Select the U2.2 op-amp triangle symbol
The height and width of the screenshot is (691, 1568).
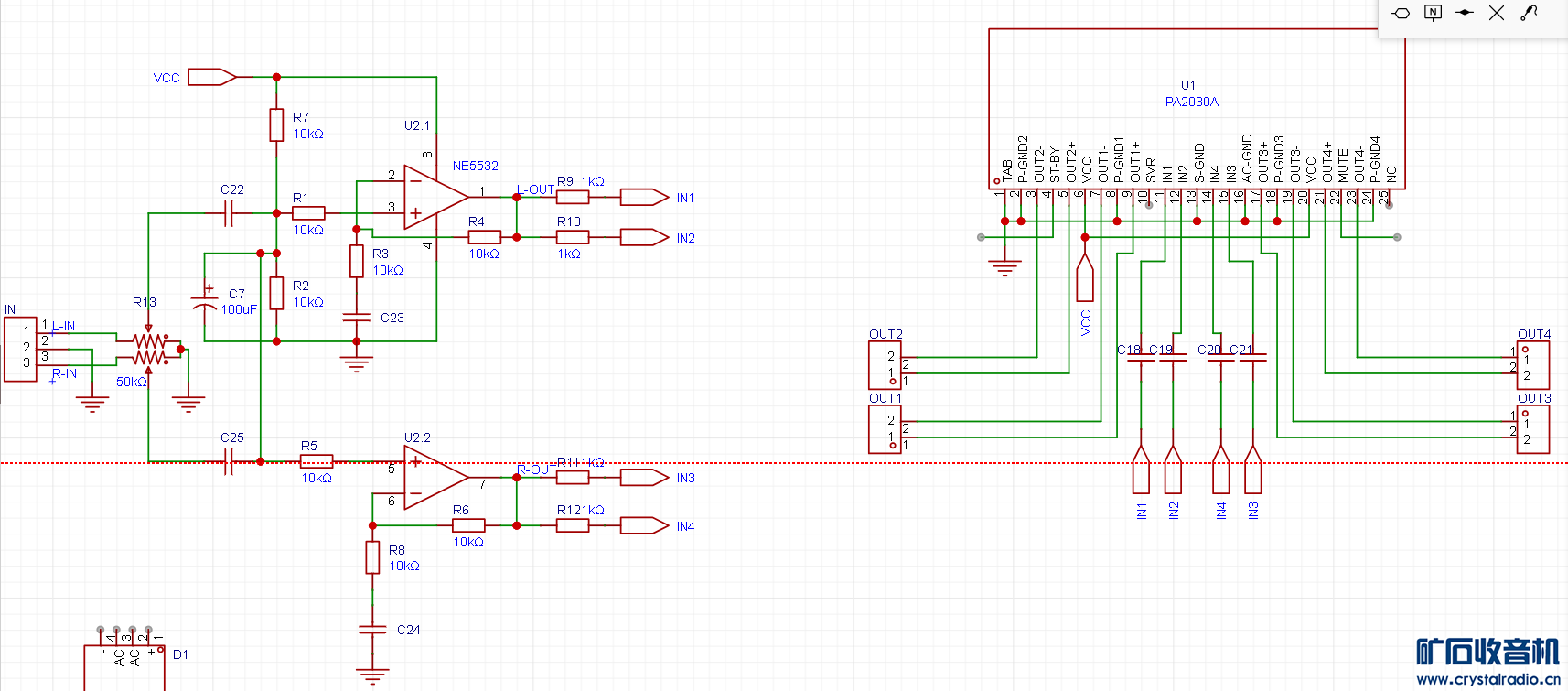[436, 477]
